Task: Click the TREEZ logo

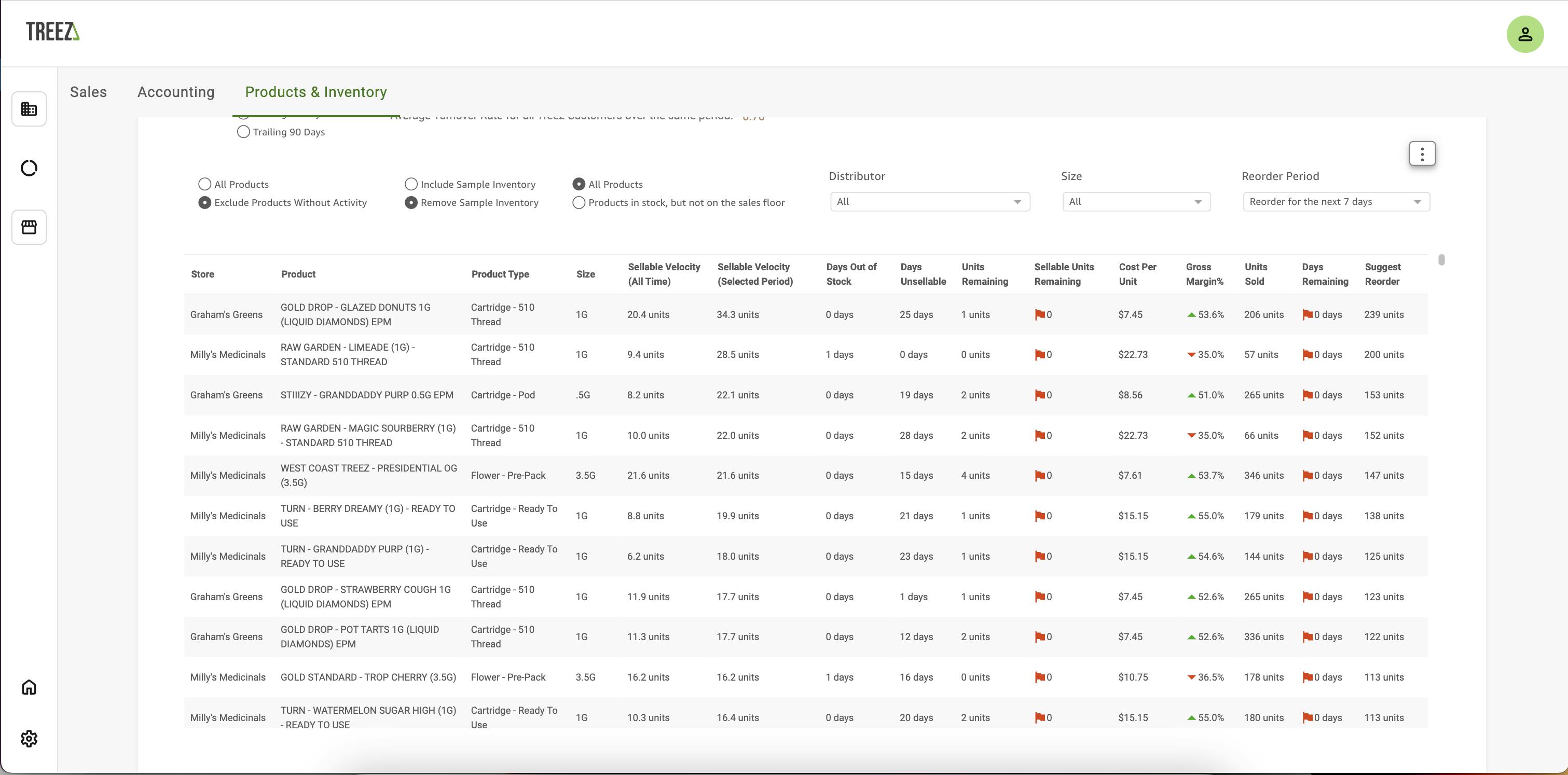Action: [x=52, y=32]
